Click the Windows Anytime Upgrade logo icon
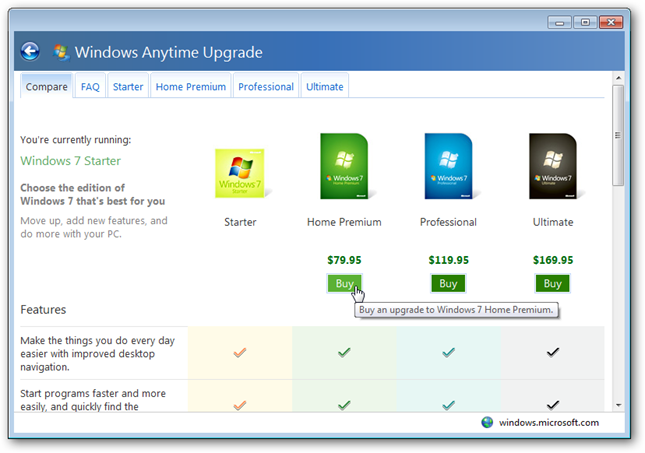Viewport: 645px width, 453px height. pos(61,52)
